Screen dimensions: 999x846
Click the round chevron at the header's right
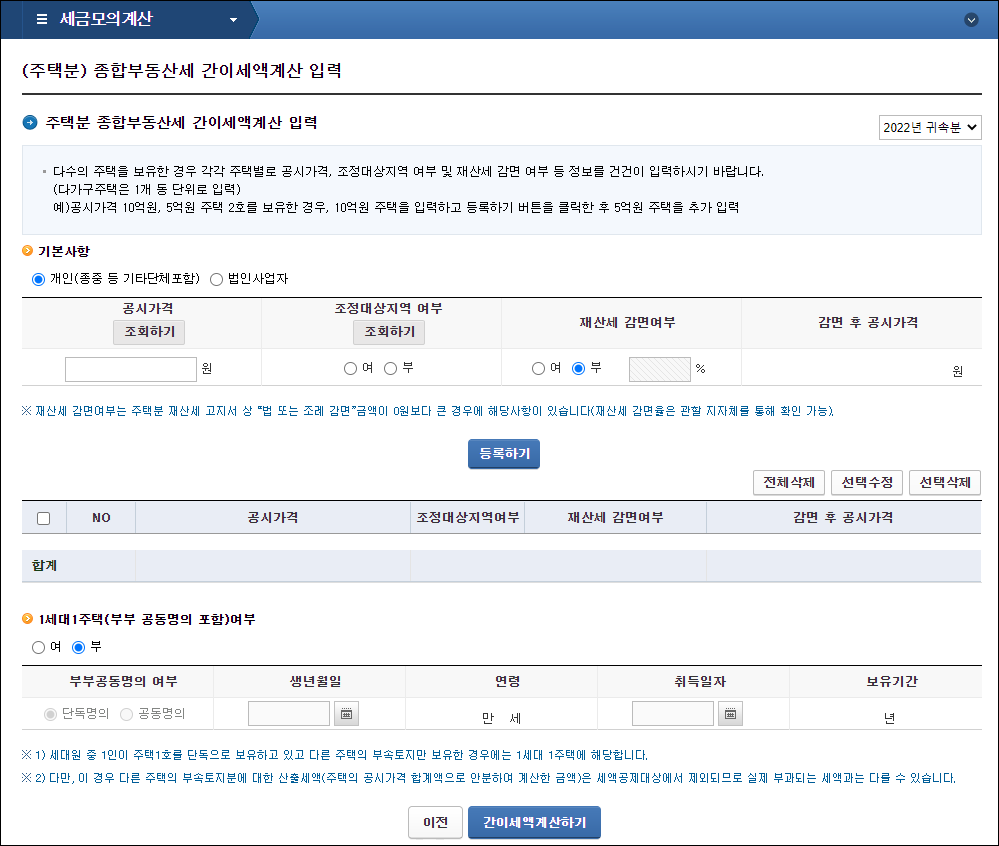click(x=971, y=20)
